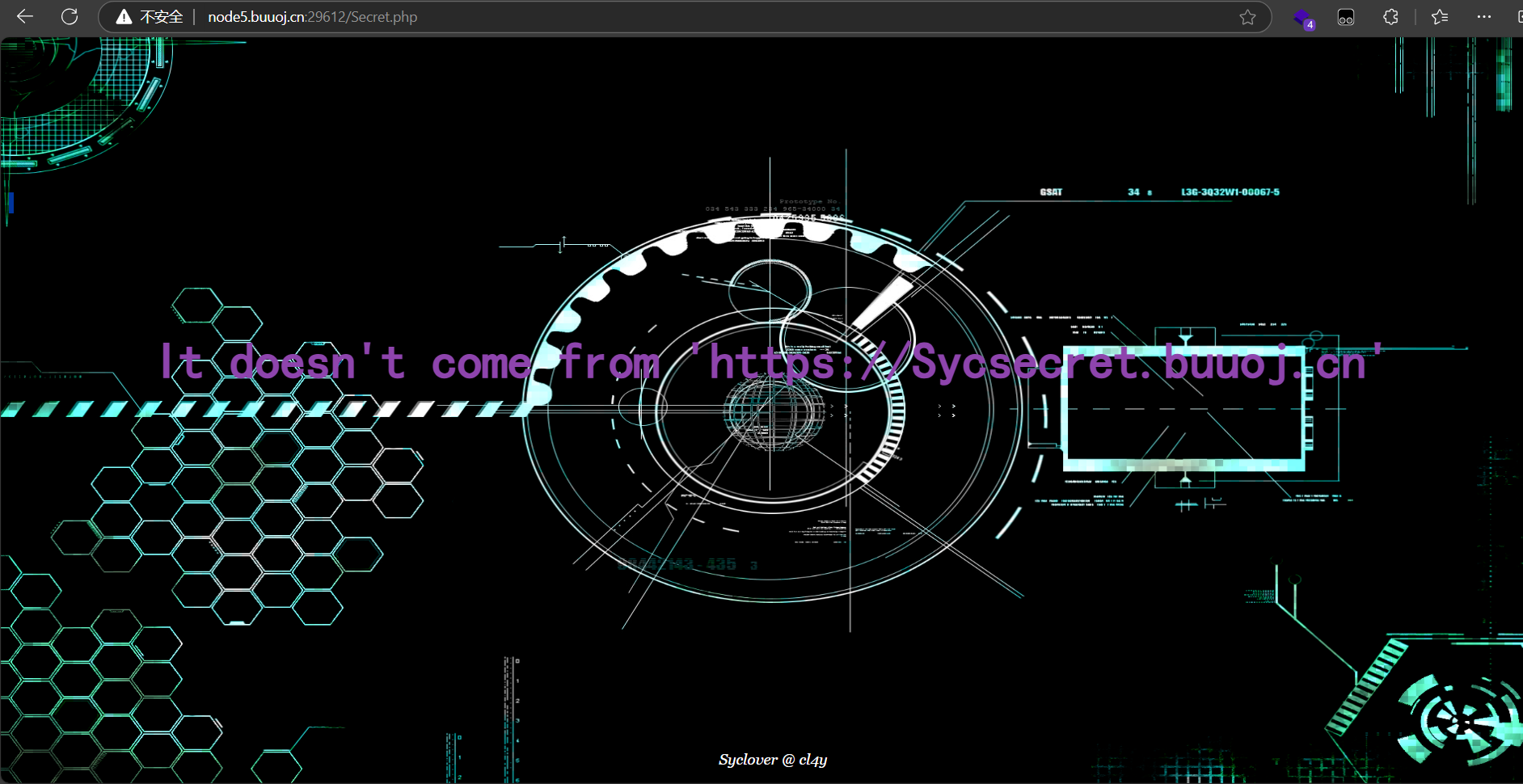Click the cut-off sidebar button at far right
This screenshot has height=784, width=1523.
[1518, 17]
